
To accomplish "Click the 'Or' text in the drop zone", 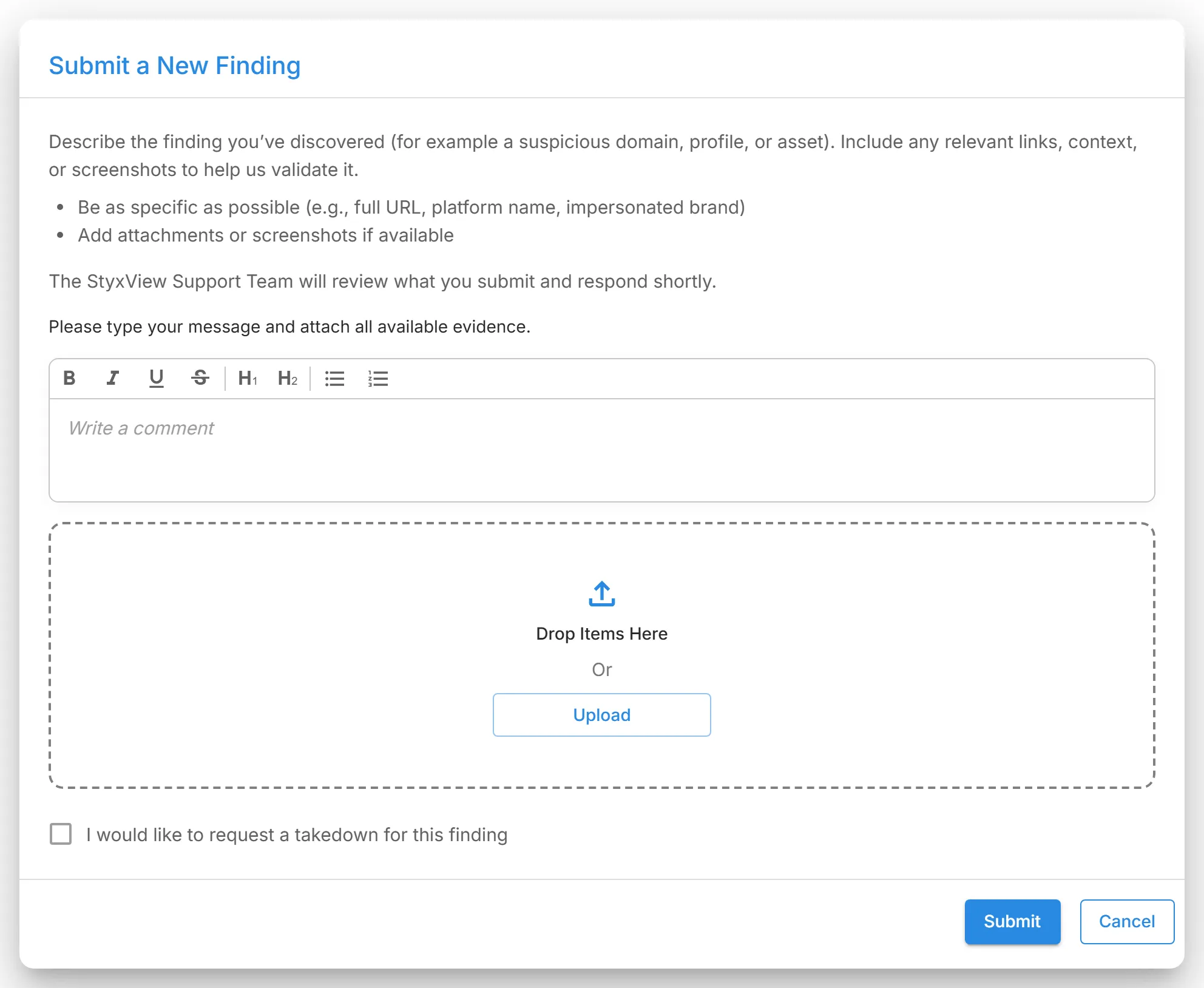I will 601,669.
